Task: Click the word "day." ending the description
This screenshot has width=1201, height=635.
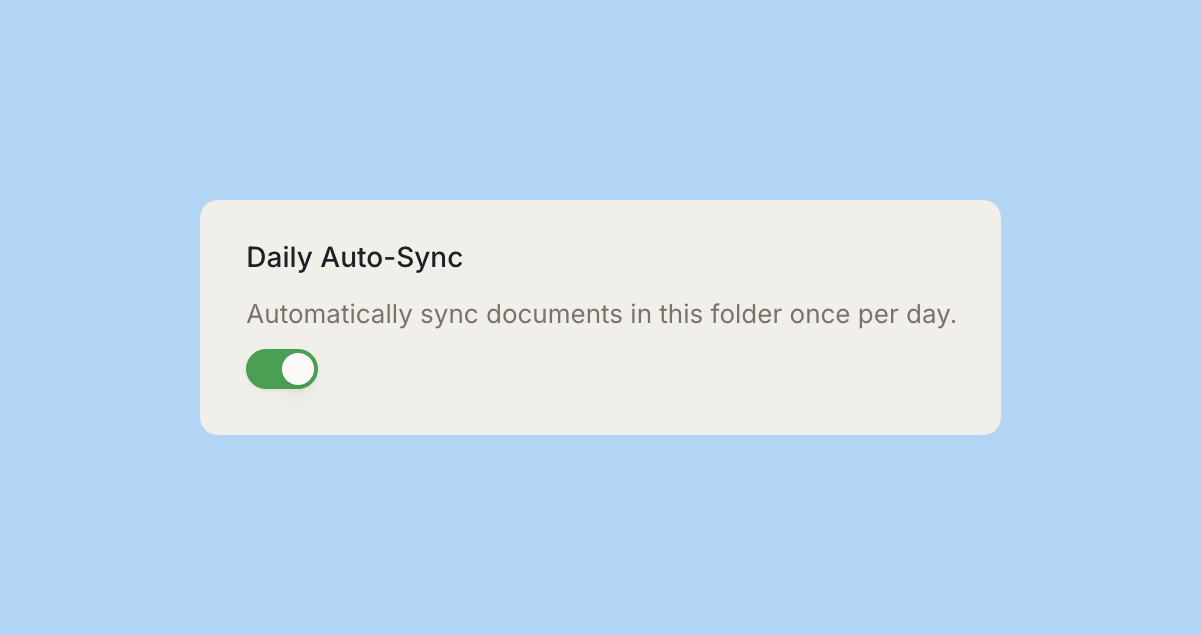Action: (929, 314)
